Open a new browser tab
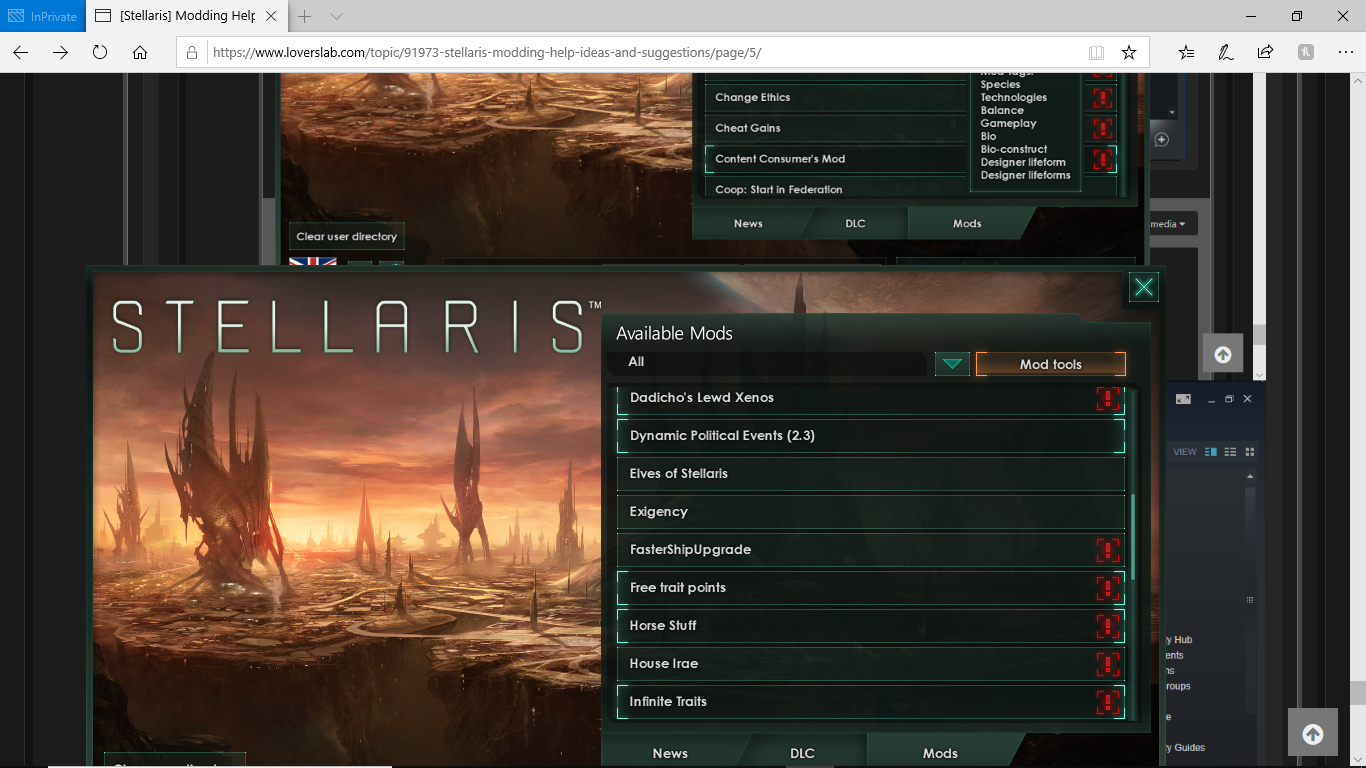1366x768 pixels. click(305, 16)
